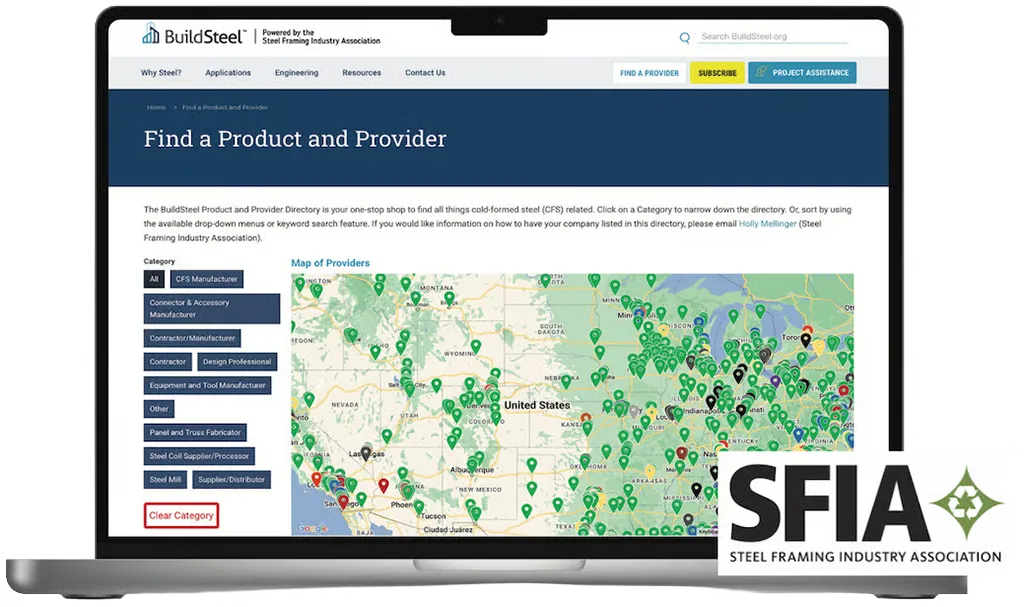Click the search magnifier icon
Image resolution: width=1024 pixels, height=607 pixels.
click(x=684, y=38)
